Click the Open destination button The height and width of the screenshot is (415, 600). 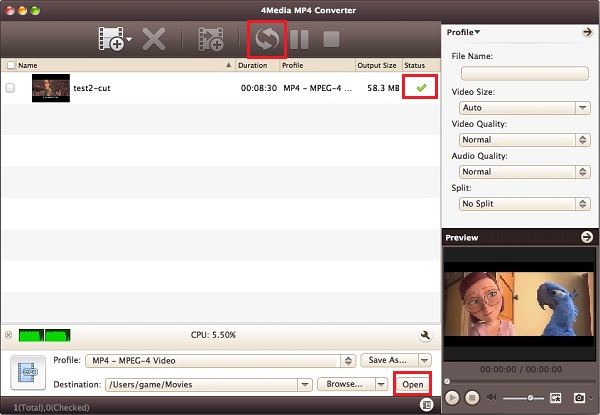point(412,384)
